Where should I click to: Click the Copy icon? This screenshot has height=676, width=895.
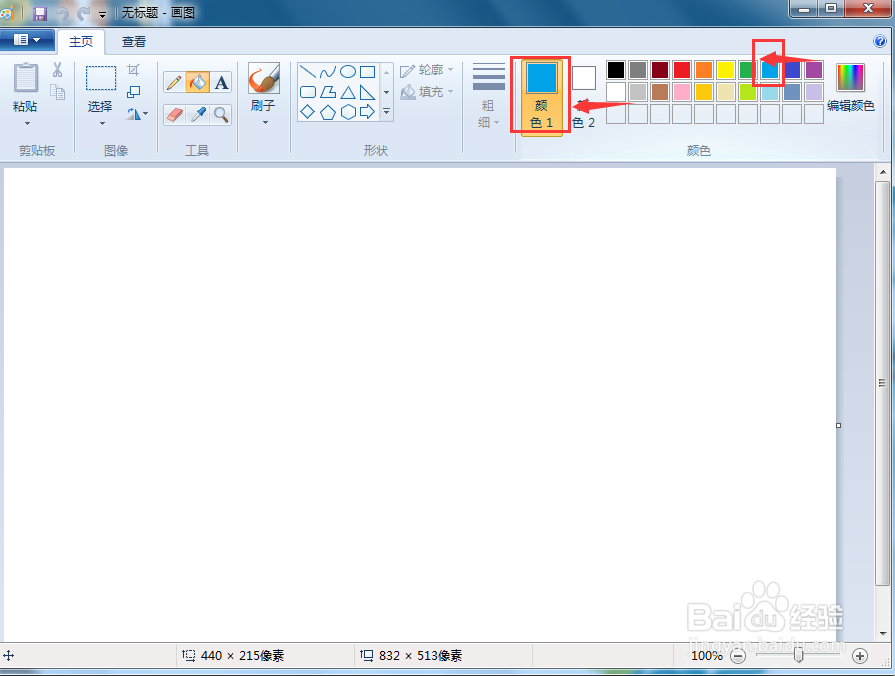[x=57, y=91]
